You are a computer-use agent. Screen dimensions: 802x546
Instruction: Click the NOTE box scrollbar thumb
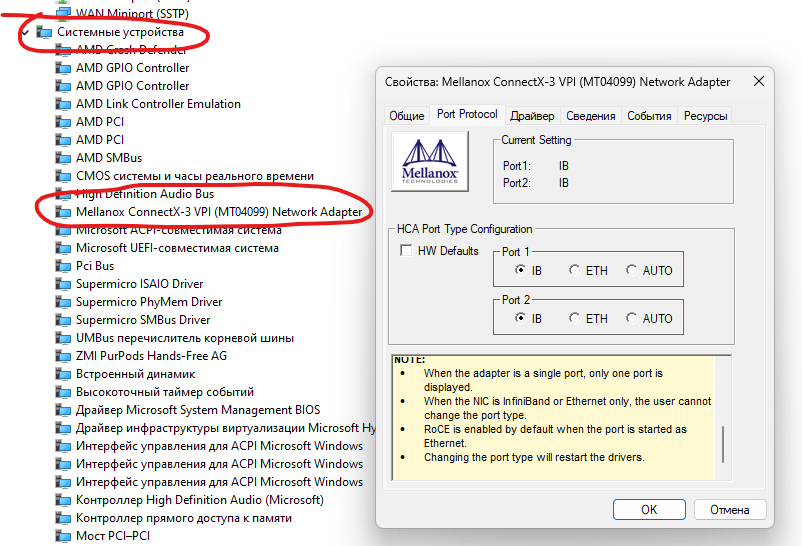tap(723, 444)
